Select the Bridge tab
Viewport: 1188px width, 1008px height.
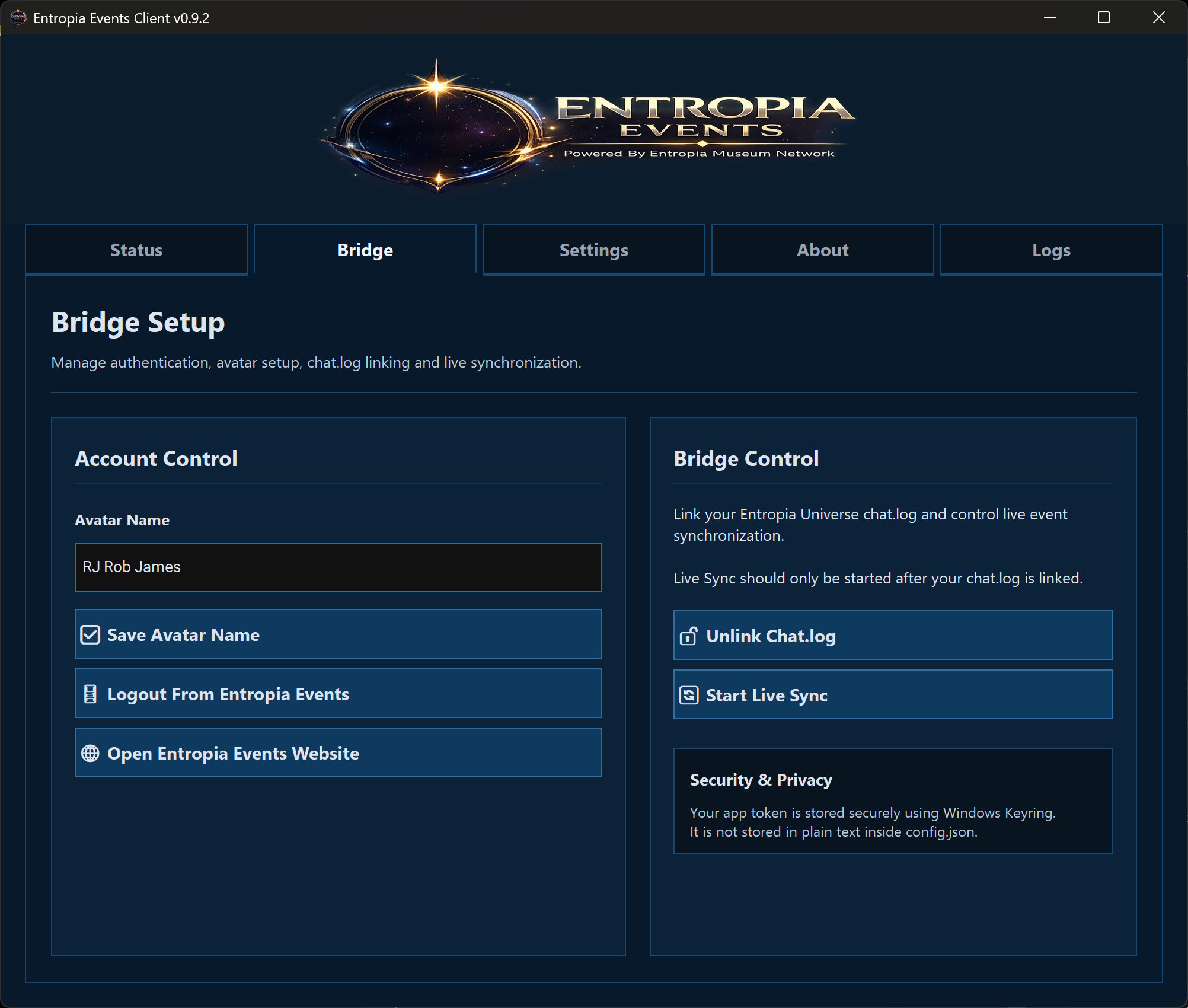(365, 250)
